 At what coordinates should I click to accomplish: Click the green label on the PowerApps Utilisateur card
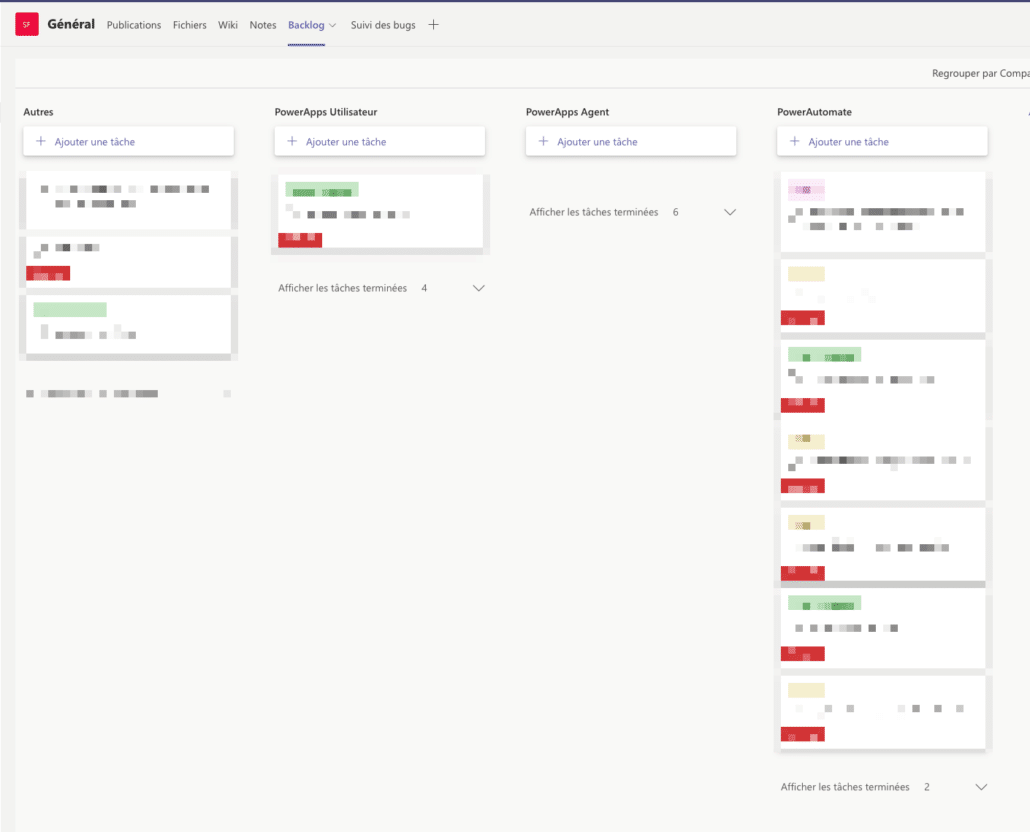(322, 190)
